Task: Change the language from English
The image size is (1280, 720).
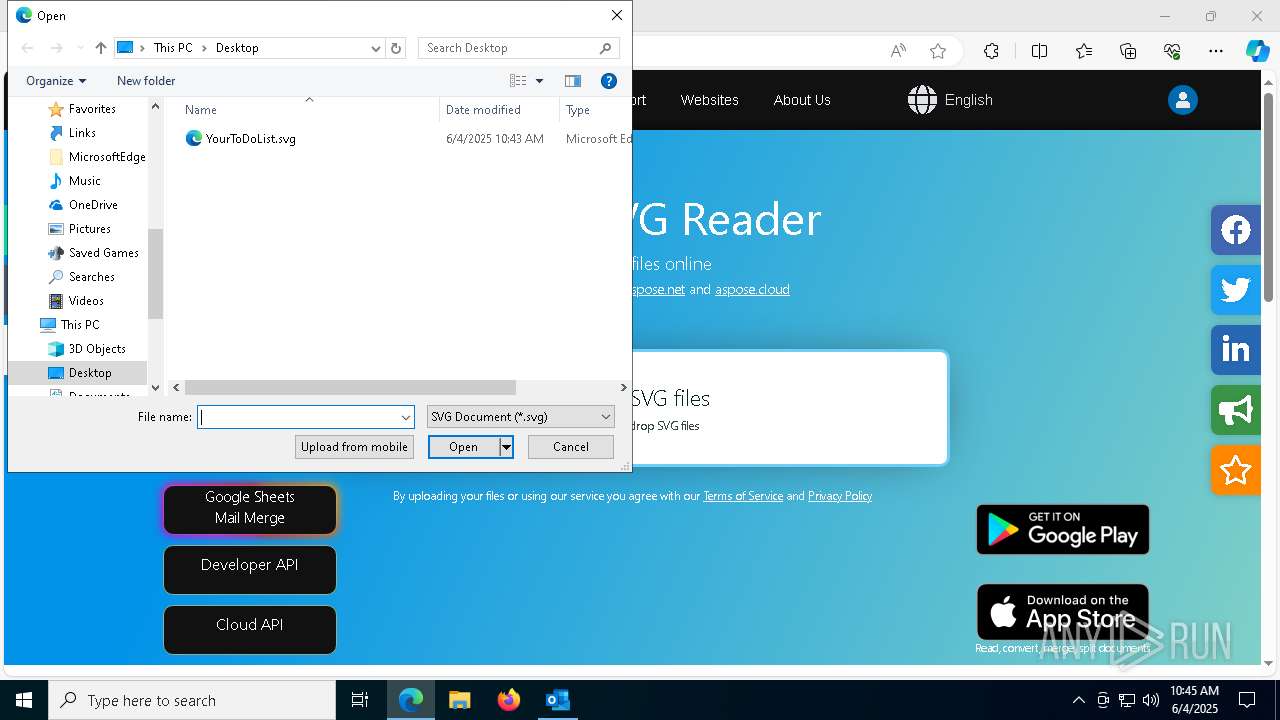Action: click(x=950, y=100)
